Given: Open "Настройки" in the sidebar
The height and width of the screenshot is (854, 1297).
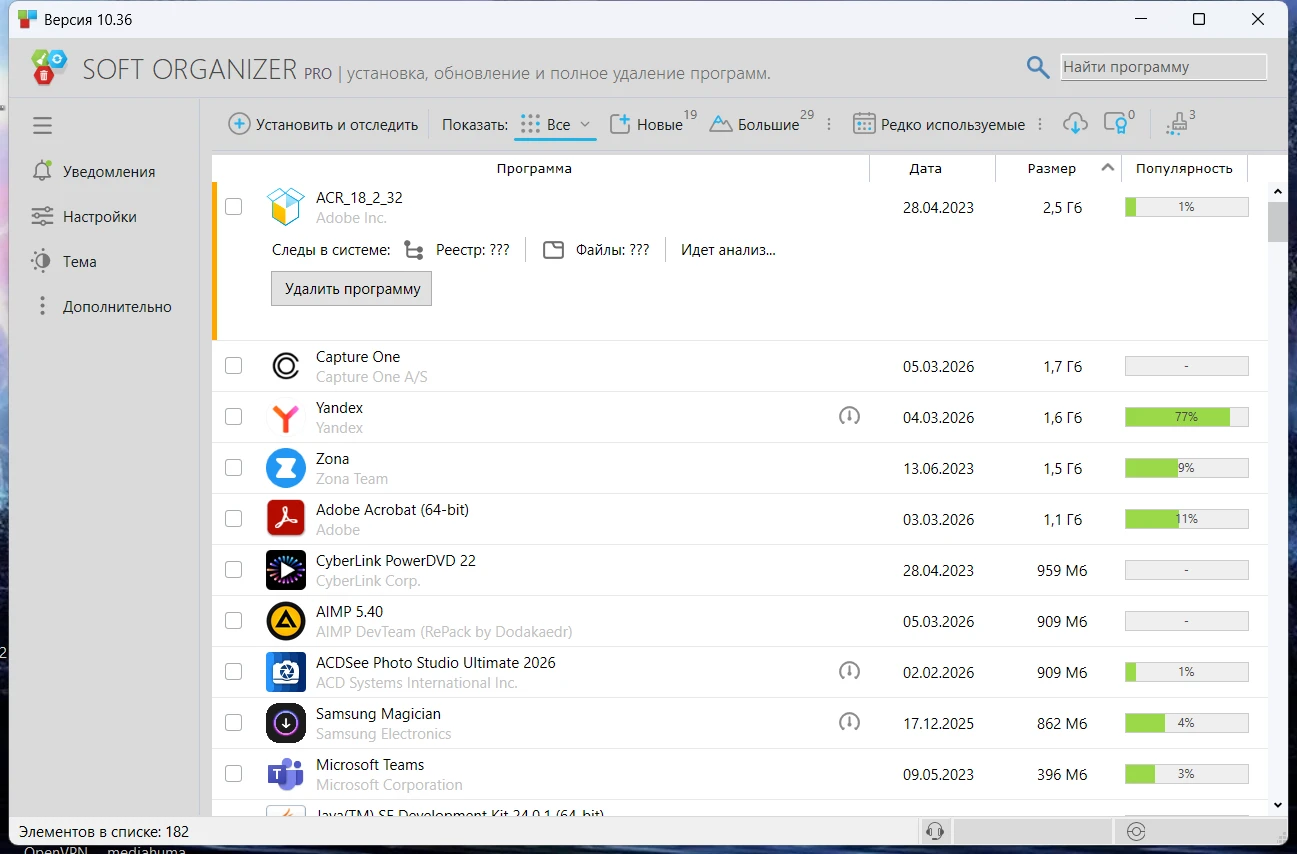Looking at the screenshot, I should (x=99, y=217).
